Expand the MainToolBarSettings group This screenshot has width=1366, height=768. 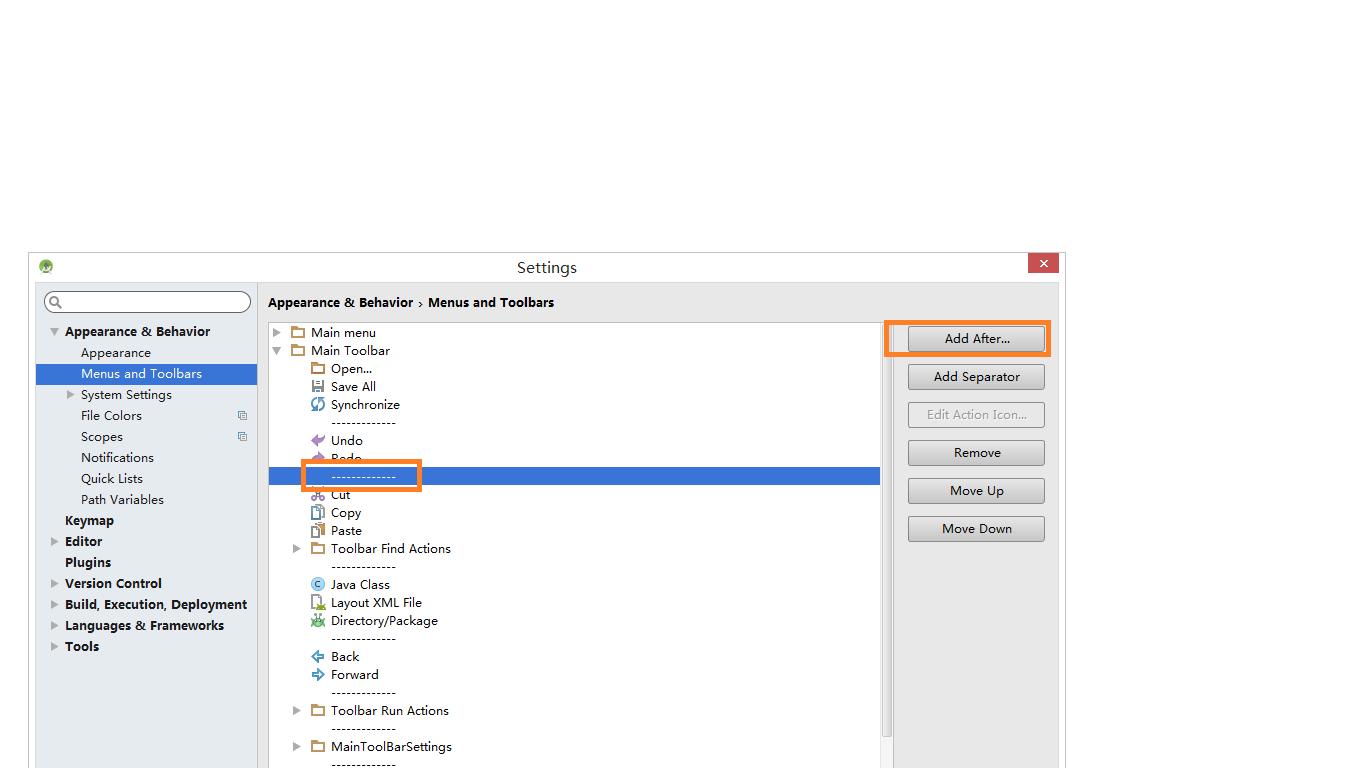(297, 746)
